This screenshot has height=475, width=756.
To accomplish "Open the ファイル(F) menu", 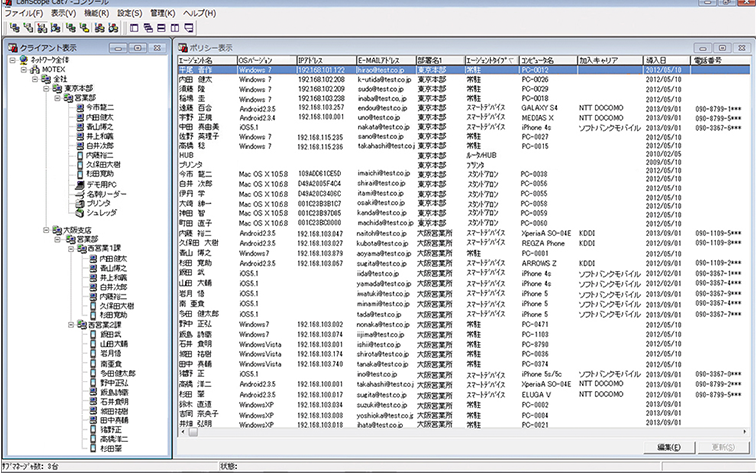I will tap(24, 14).
